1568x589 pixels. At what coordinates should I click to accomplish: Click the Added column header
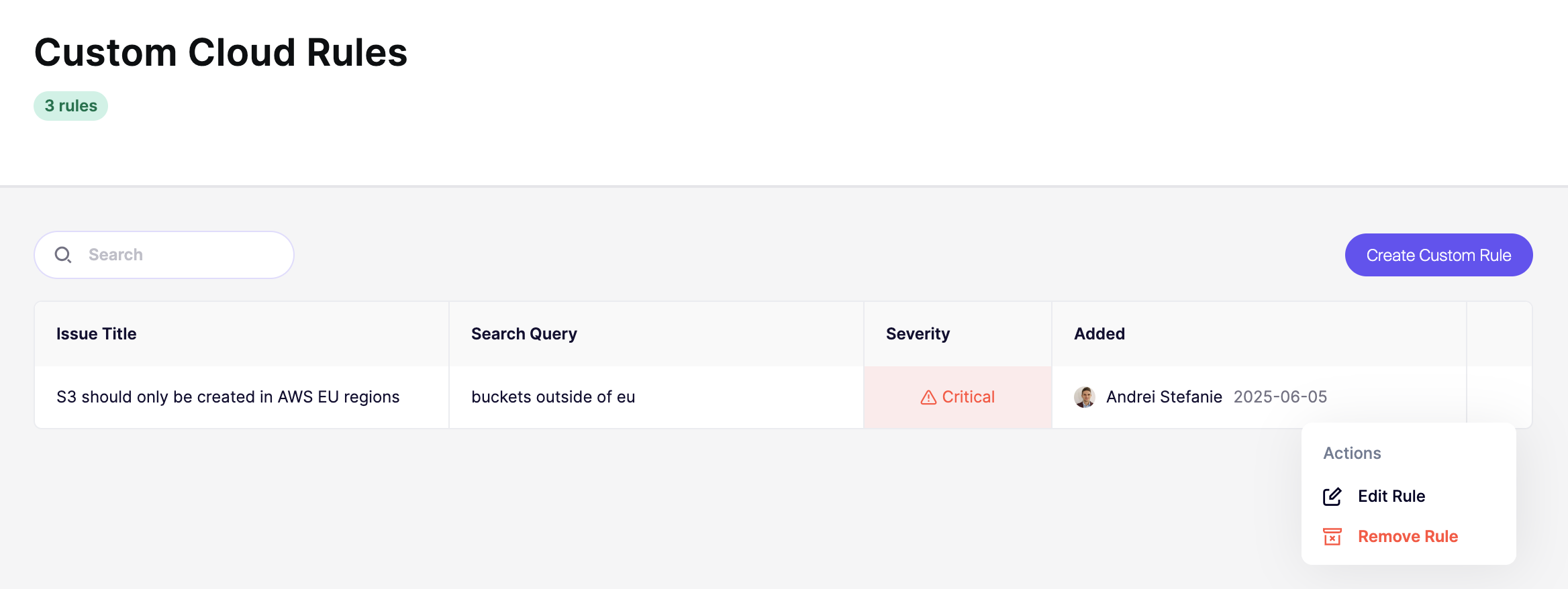(1099, 334)
